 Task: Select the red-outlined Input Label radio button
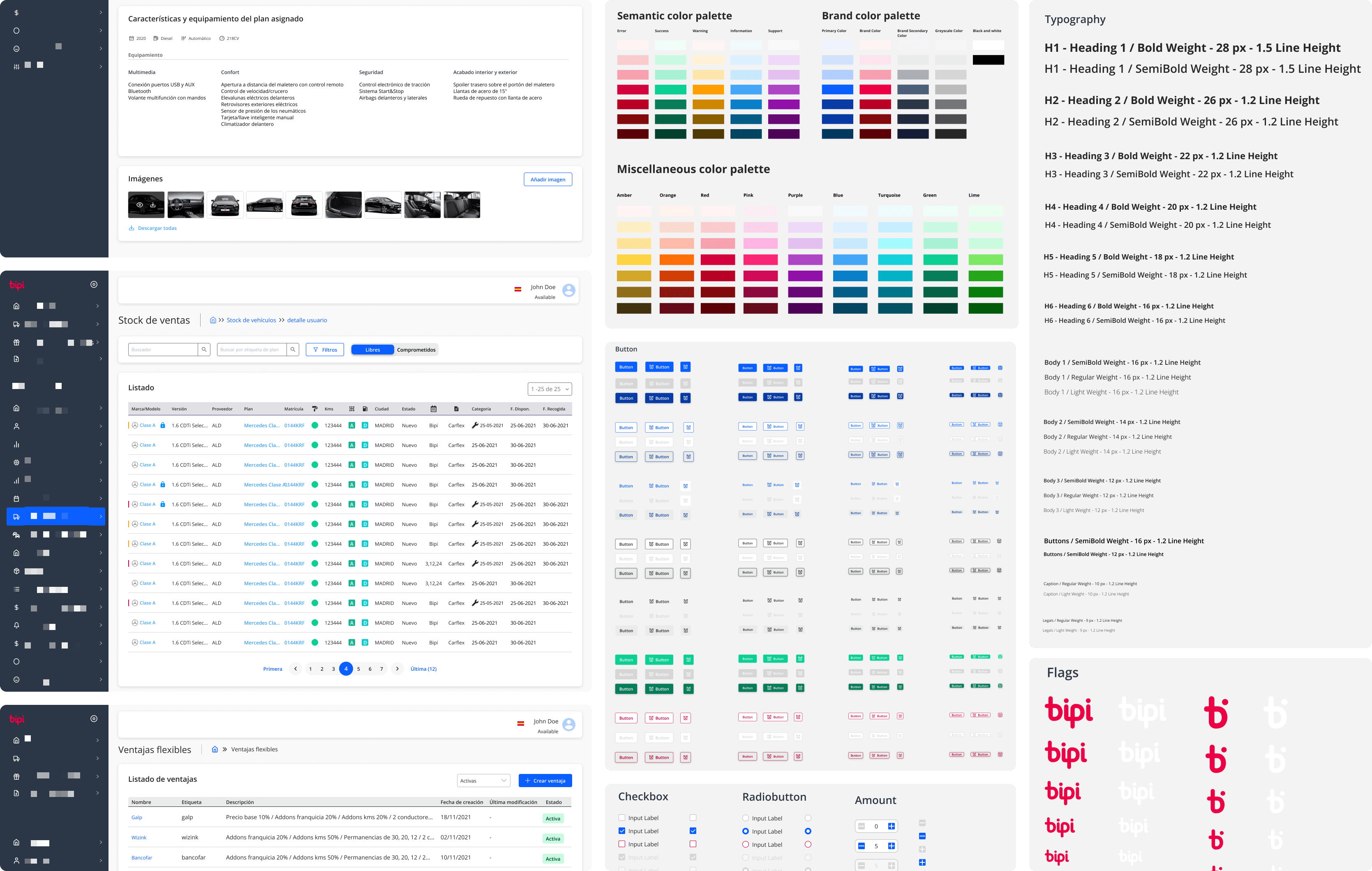(745, 845)
